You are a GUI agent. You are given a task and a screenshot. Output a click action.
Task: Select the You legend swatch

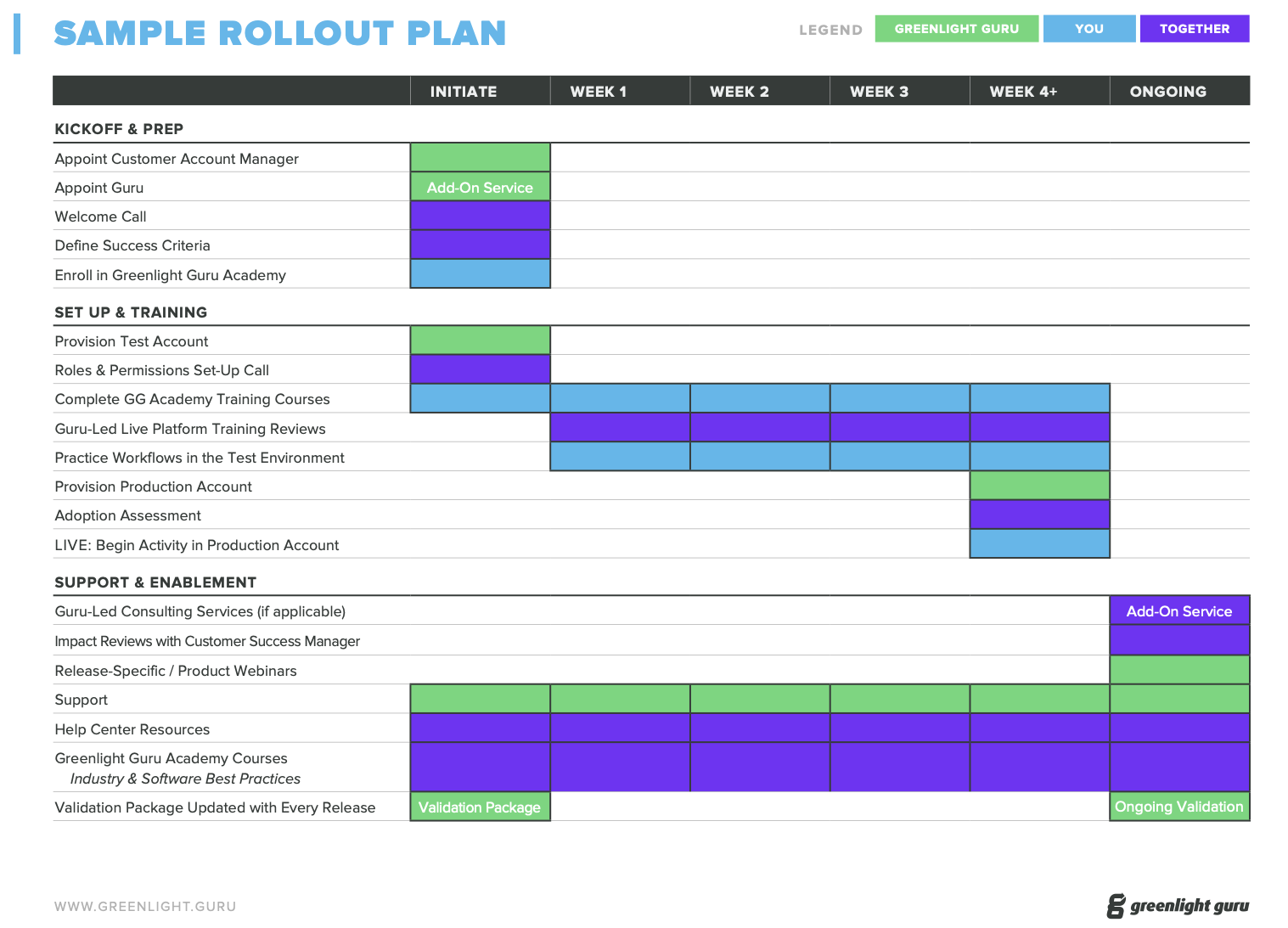[x=1088, y=29]
